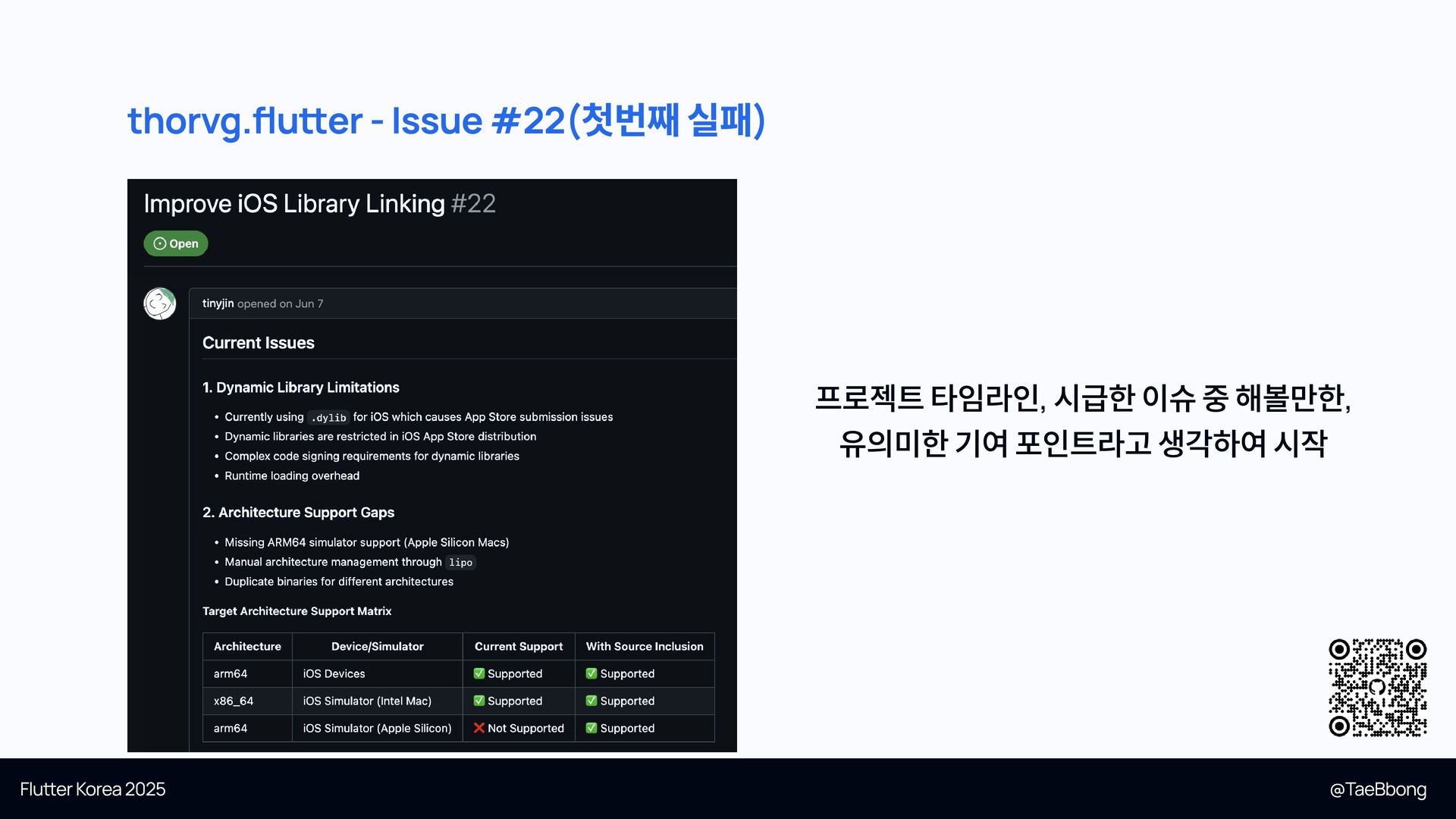Click the issue number #22 in the title
Image resolution: width=1456 pixels, height=819 pixels.
click(473, 203)
